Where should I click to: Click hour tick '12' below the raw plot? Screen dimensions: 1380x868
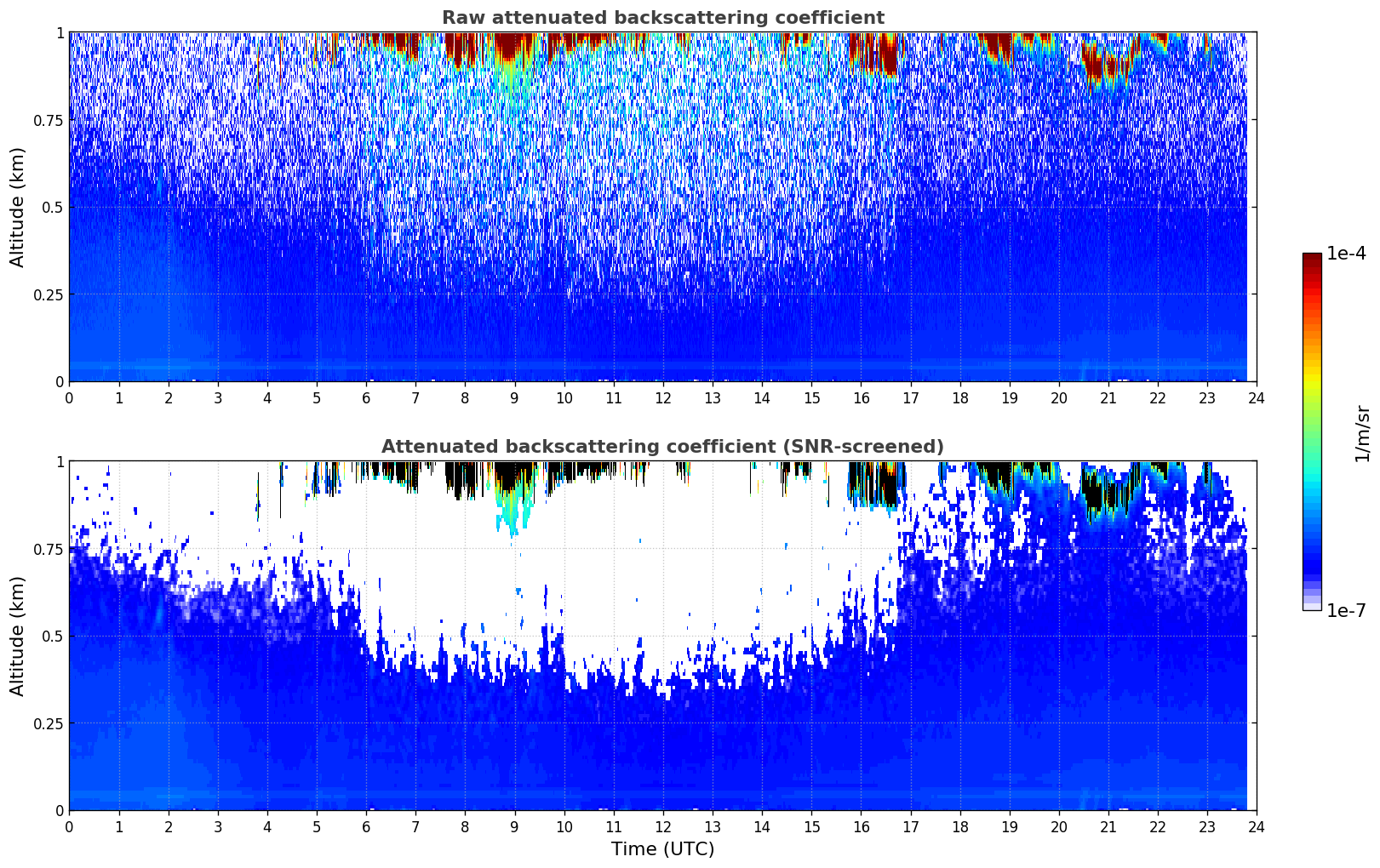(x=662, y=397)
